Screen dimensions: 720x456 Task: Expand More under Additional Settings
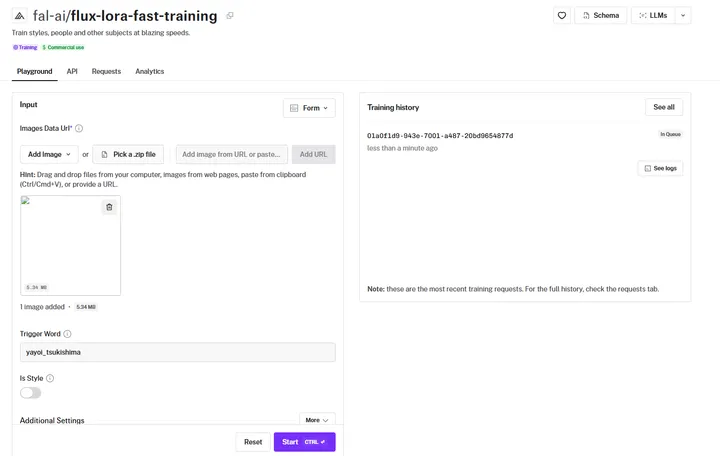317,420
